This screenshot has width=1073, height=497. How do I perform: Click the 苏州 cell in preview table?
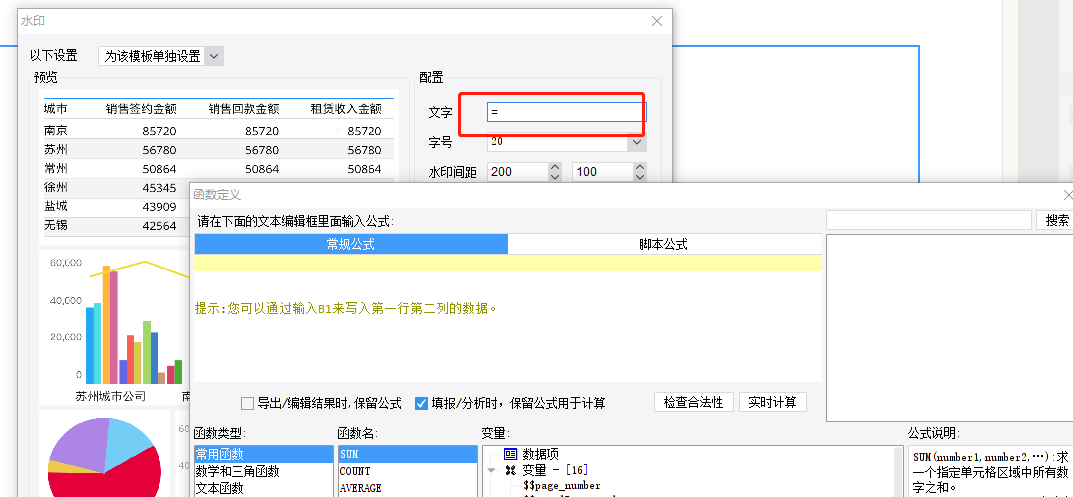click(55, 149)
